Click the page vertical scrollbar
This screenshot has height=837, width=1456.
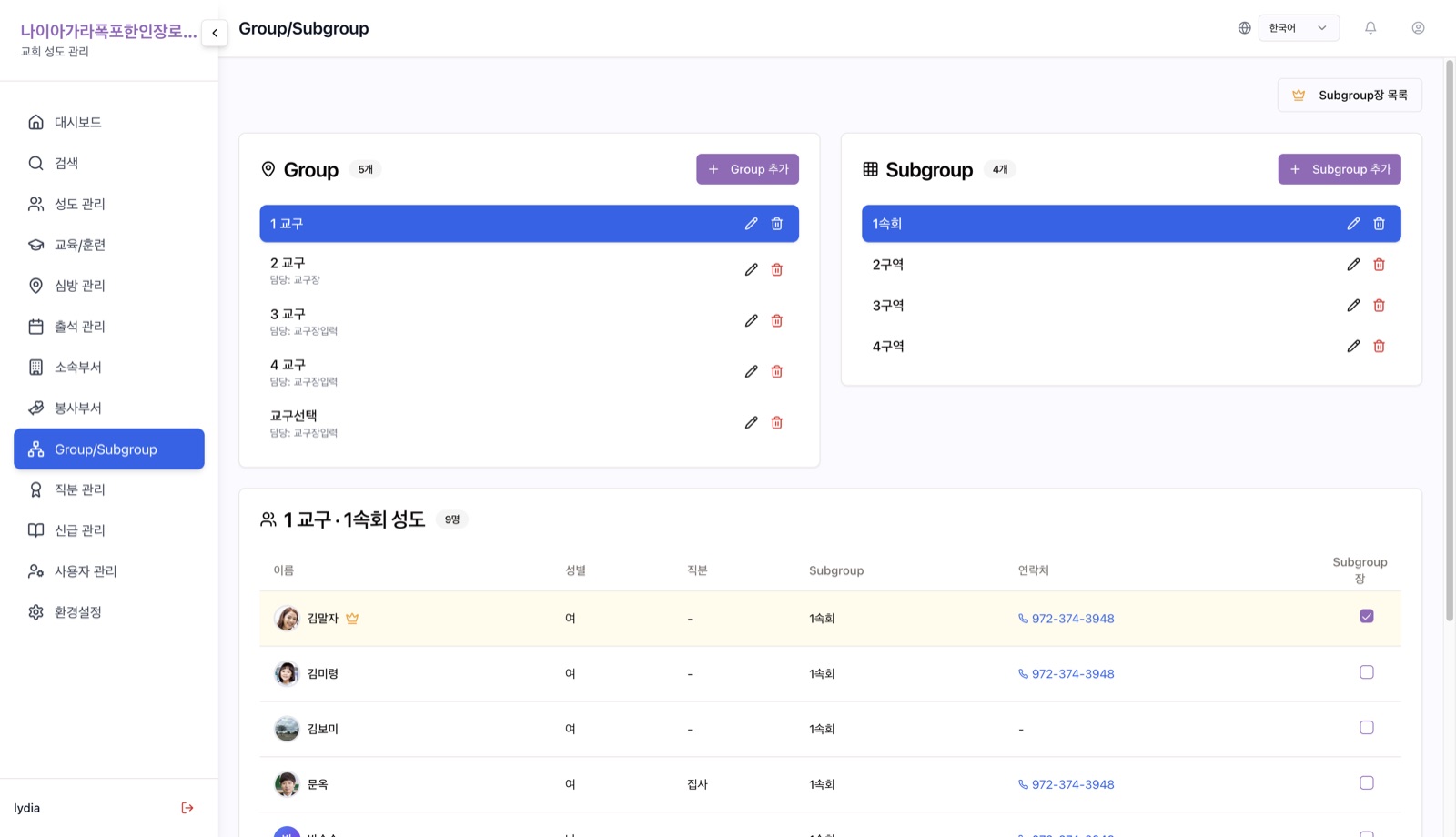pyautogui.click(x=1450, y=341)
